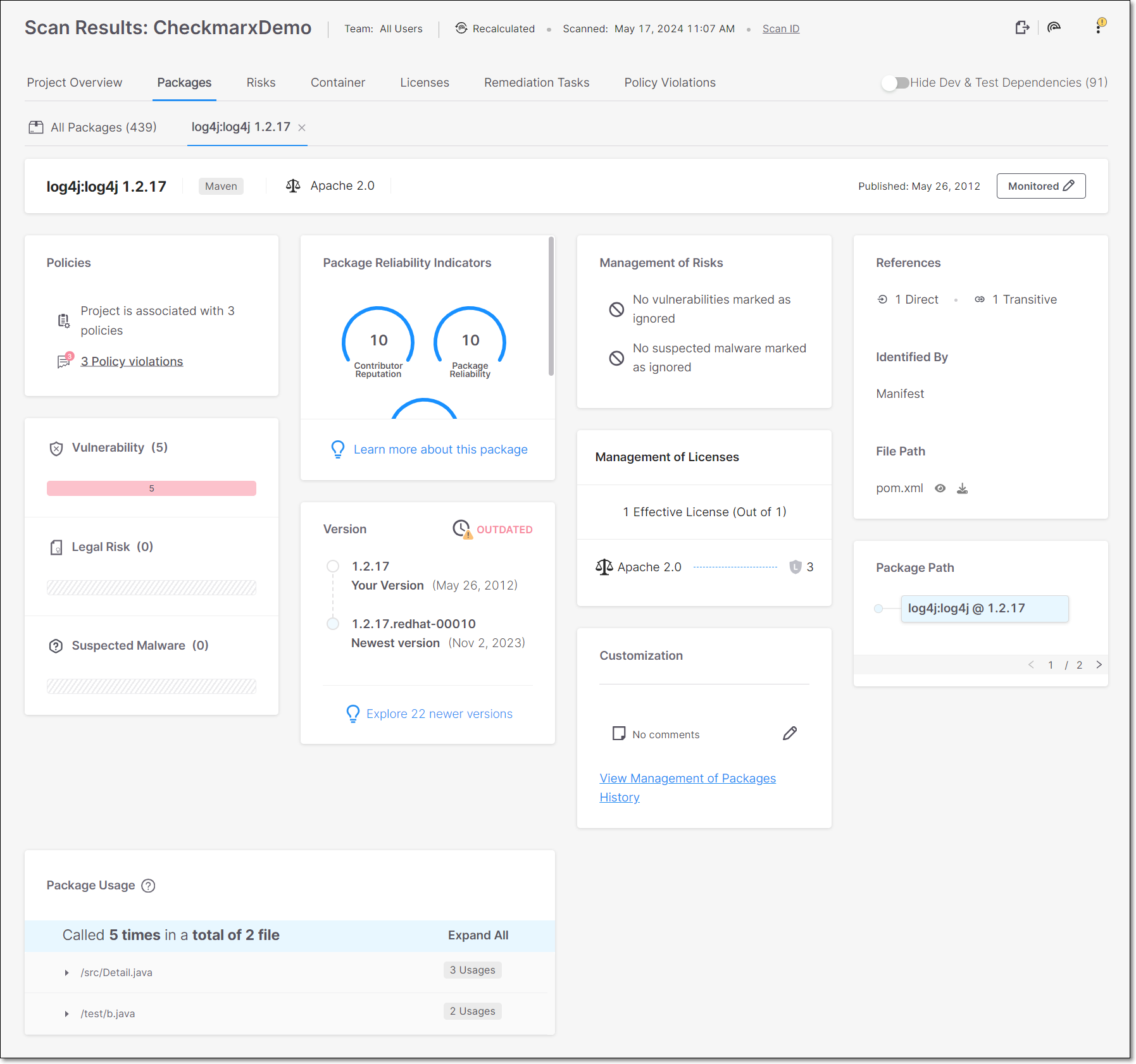Click the All Packages box icon

tap(36, 127)
